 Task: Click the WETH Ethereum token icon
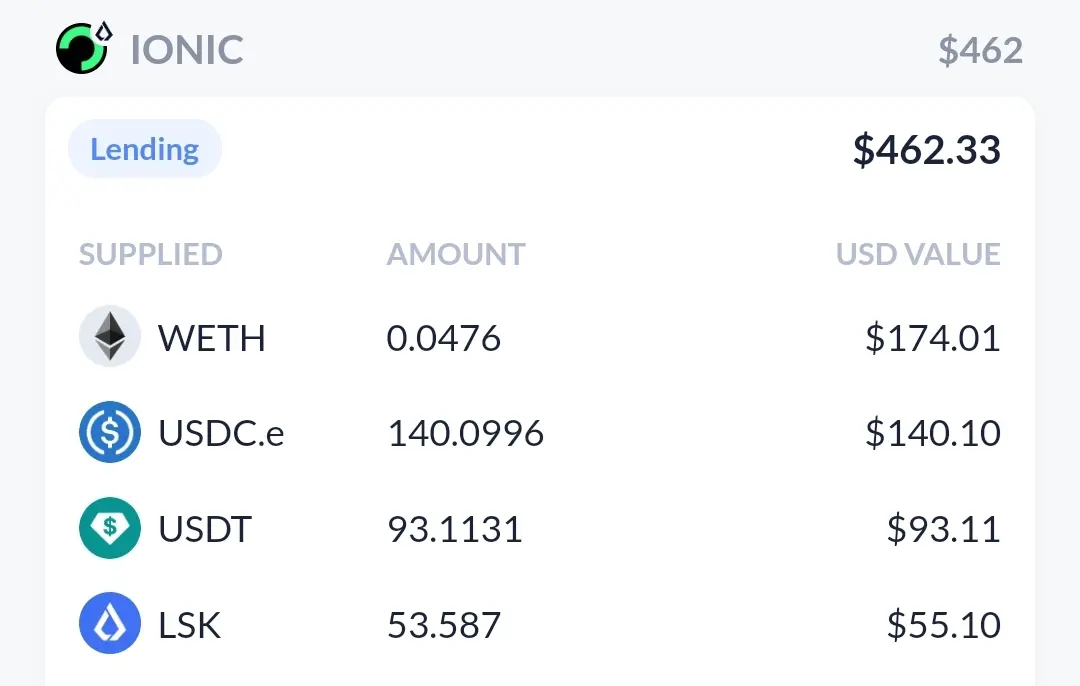[110, 336]
